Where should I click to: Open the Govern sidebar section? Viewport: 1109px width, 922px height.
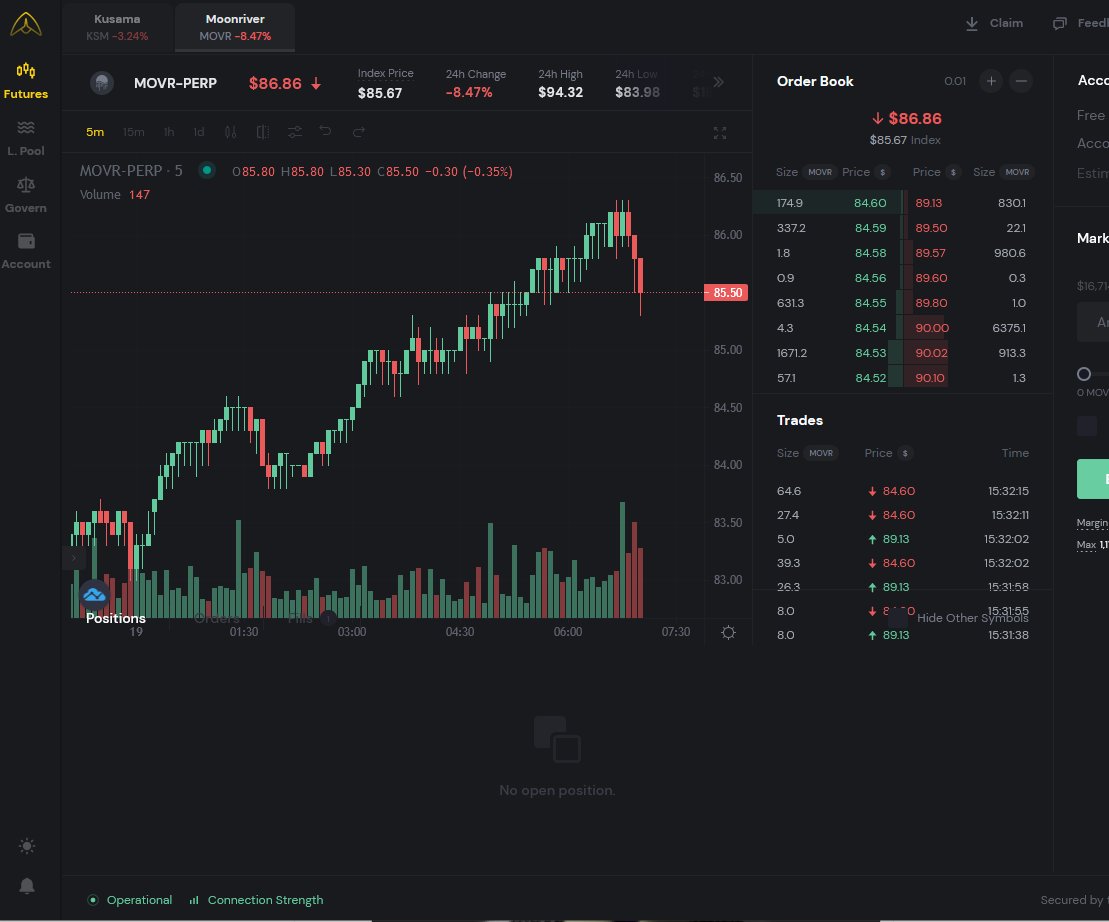click(25, 195)
